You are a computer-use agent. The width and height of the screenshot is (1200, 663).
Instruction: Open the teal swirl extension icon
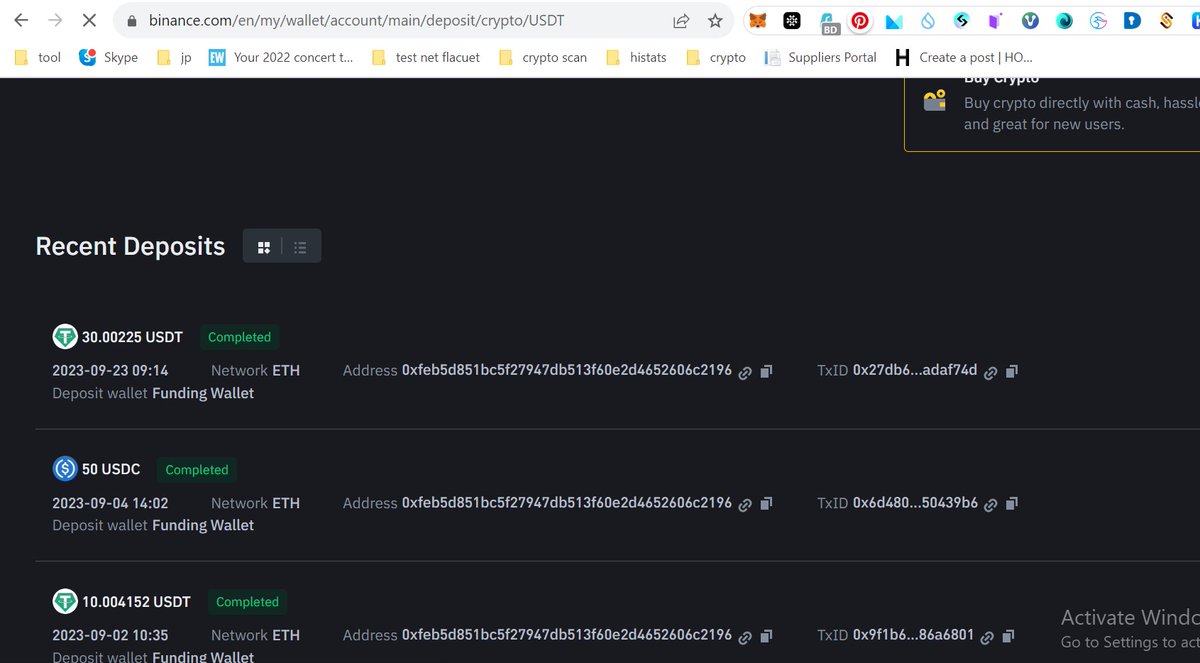(x=1064, y=21)
